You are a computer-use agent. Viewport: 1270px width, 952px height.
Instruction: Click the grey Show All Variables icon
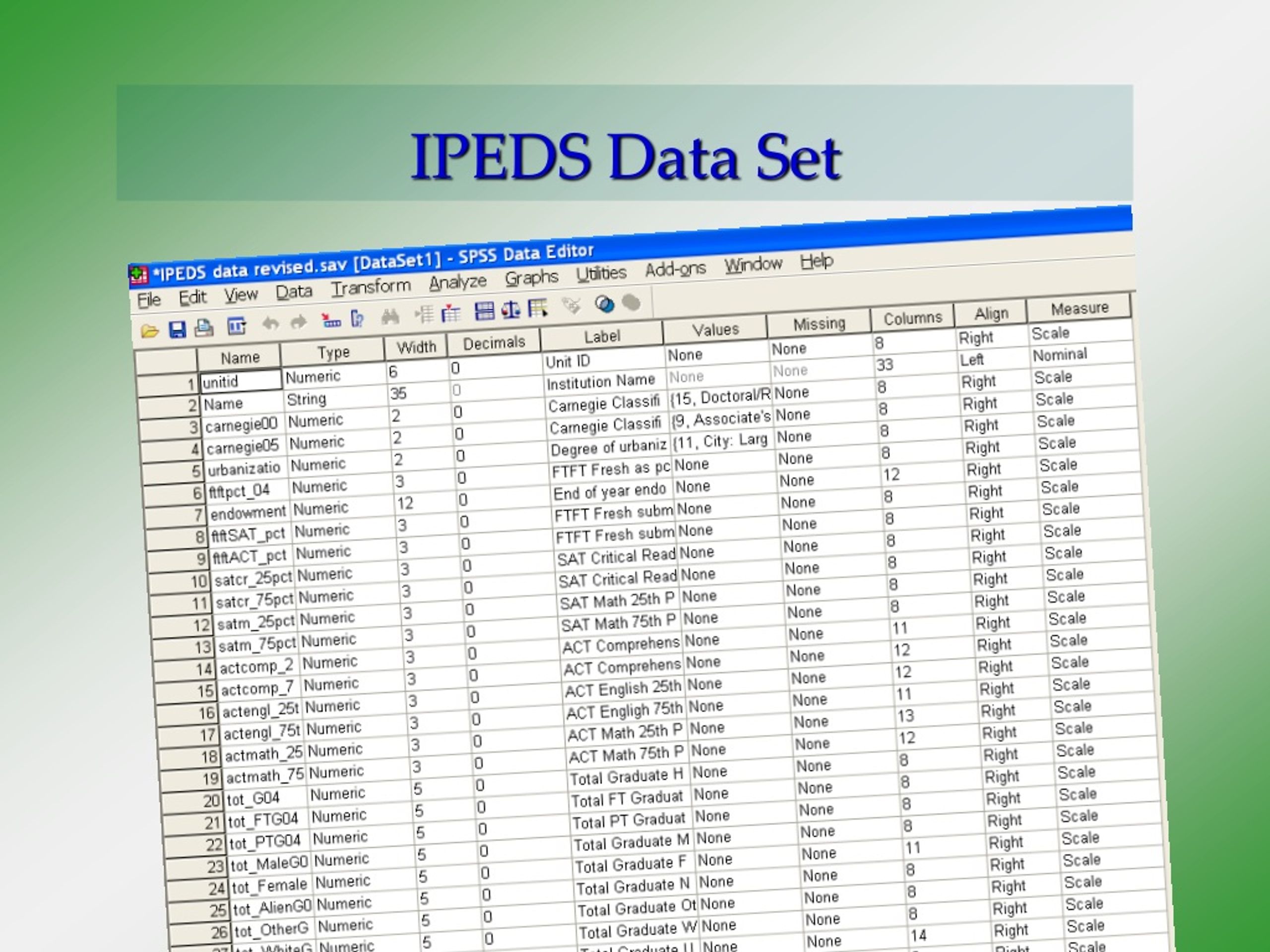(x=632, y=302)
